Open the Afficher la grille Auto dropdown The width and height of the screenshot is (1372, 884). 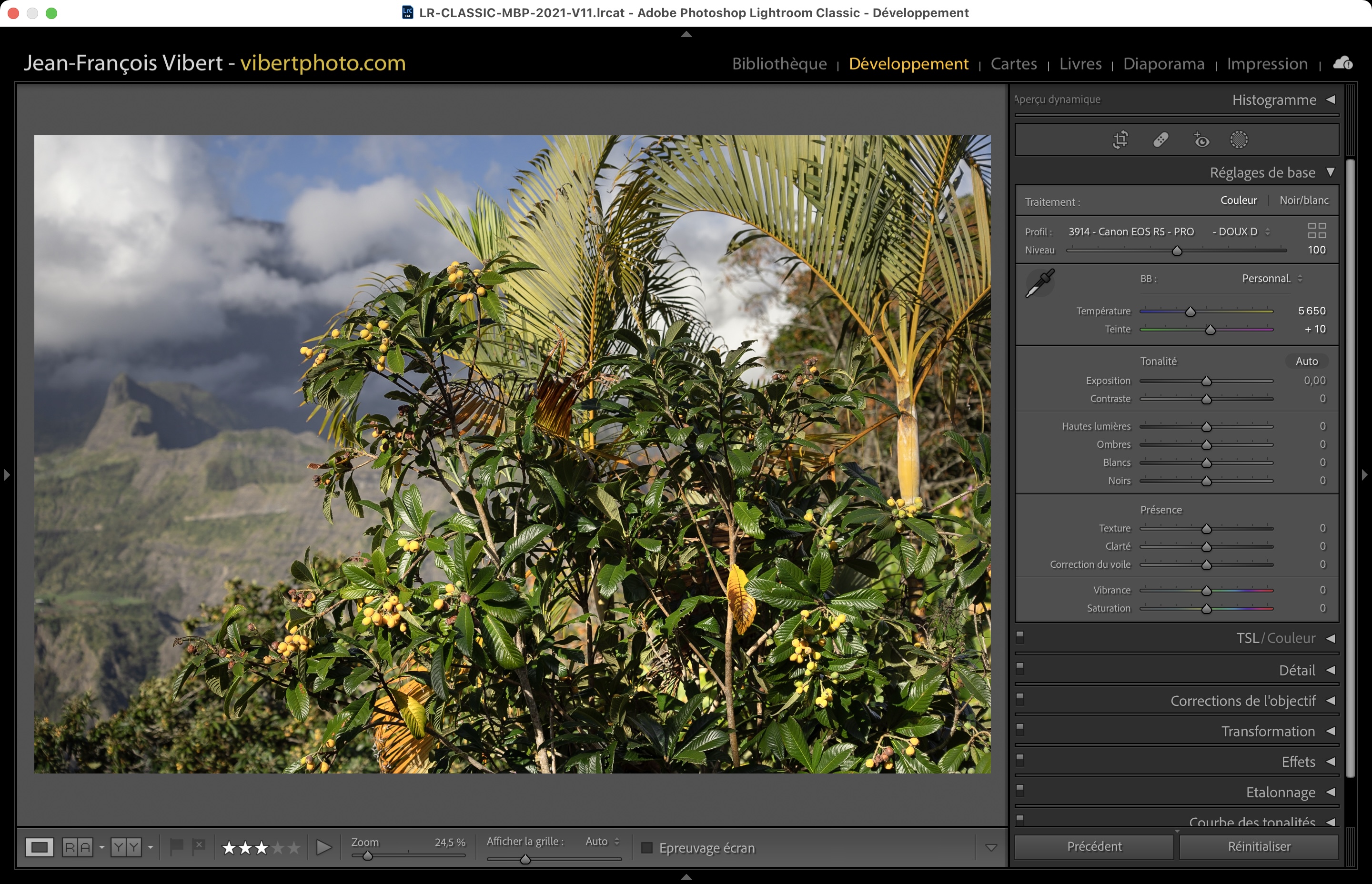pyautogui.click(x=602, y=841)
